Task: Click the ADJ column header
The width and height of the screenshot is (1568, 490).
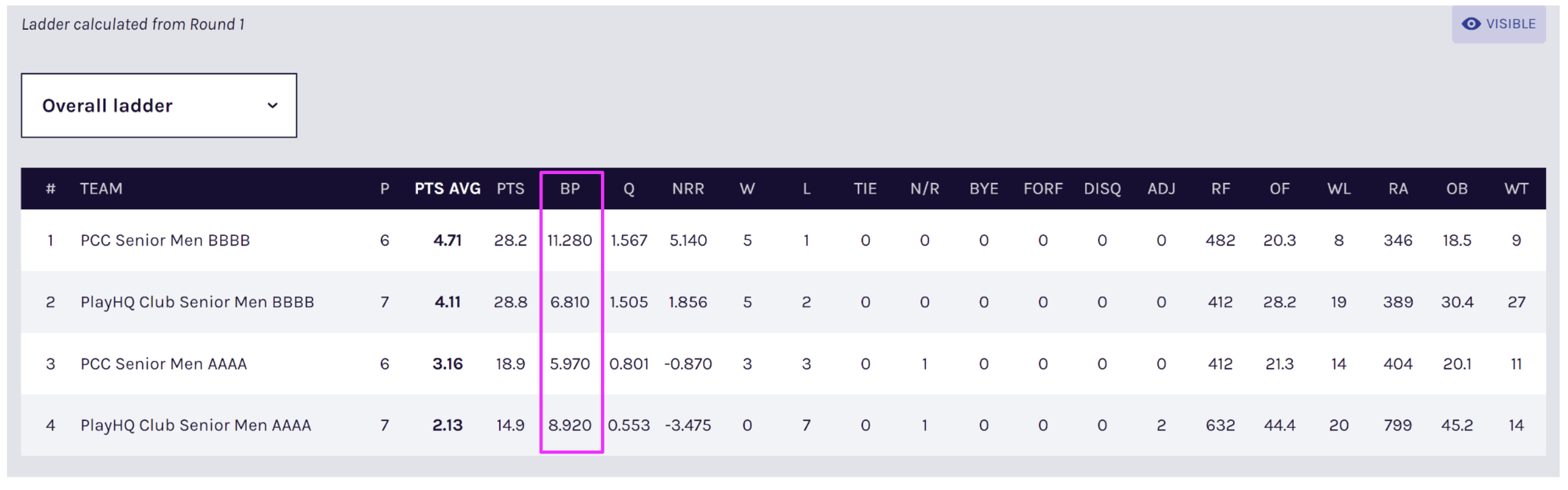Action: coord(1161,189)
